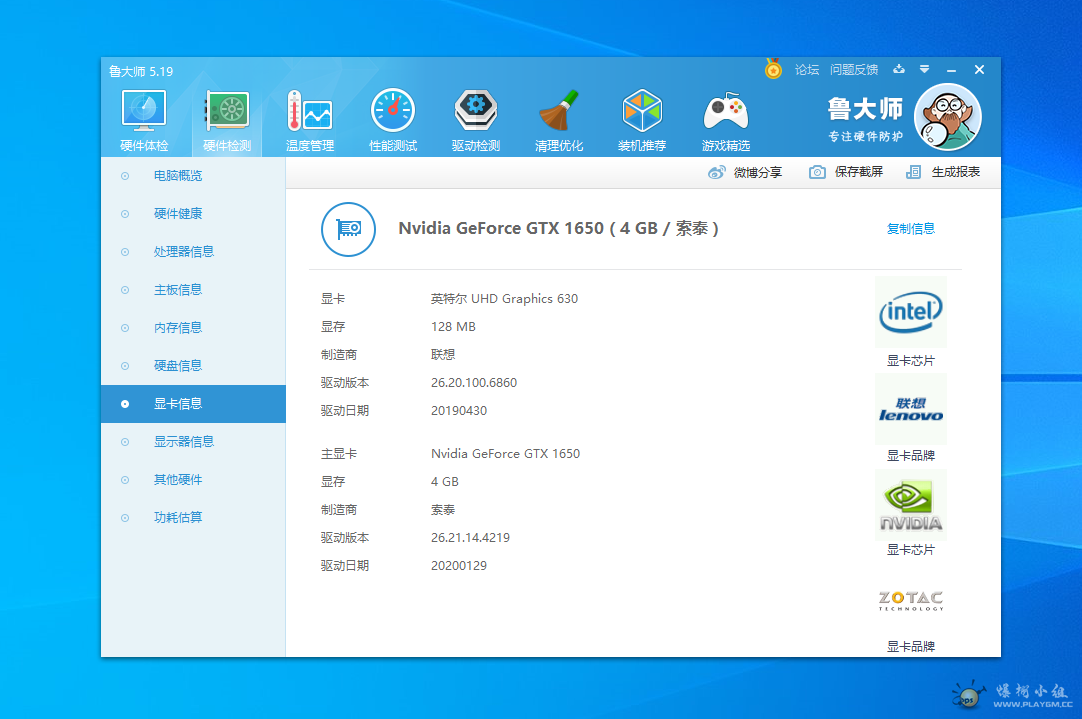Go to 清理优化 cleanup and optimization

click(x=559, y=121)
